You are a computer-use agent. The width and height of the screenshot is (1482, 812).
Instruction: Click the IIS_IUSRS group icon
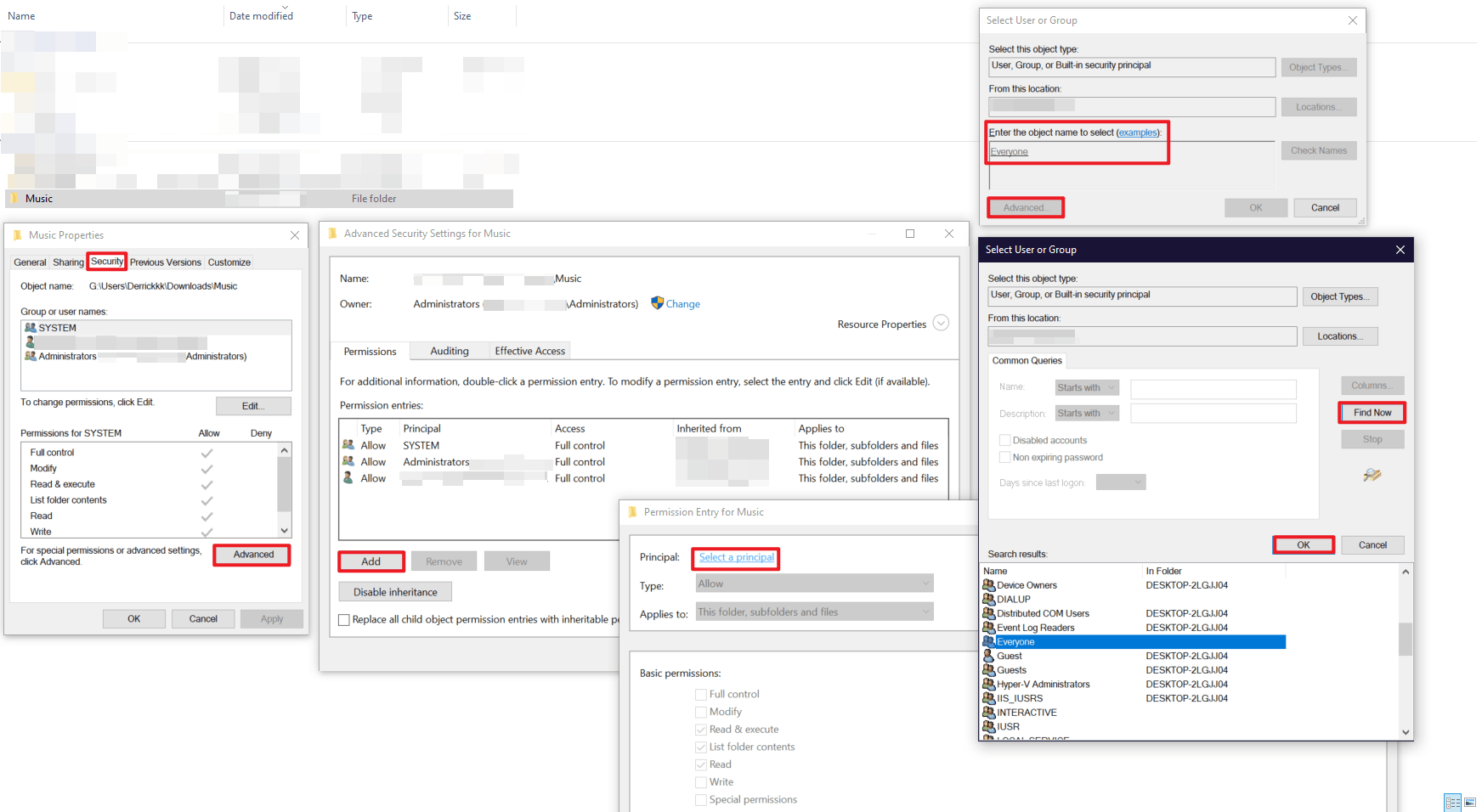(x=989, y=698)
